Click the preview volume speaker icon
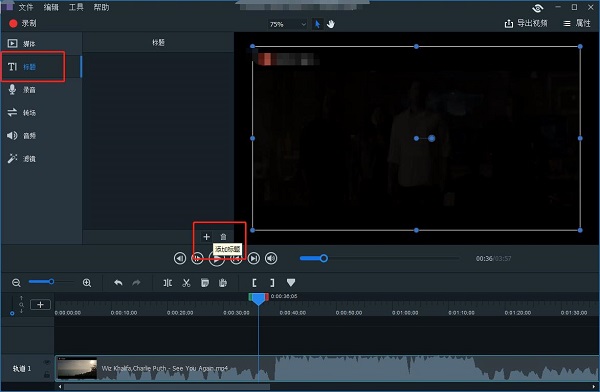 [271, 258]
